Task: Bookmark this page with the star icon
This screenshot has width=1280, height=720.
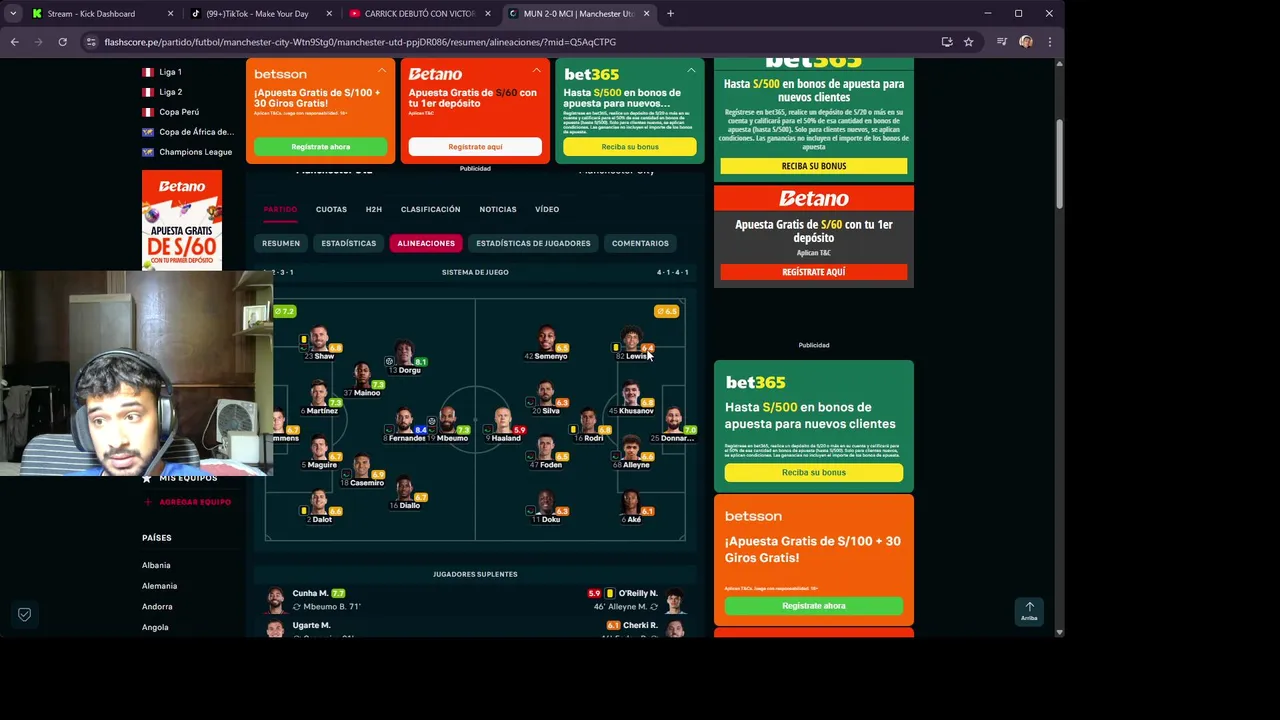Action: tap(968, 42)
